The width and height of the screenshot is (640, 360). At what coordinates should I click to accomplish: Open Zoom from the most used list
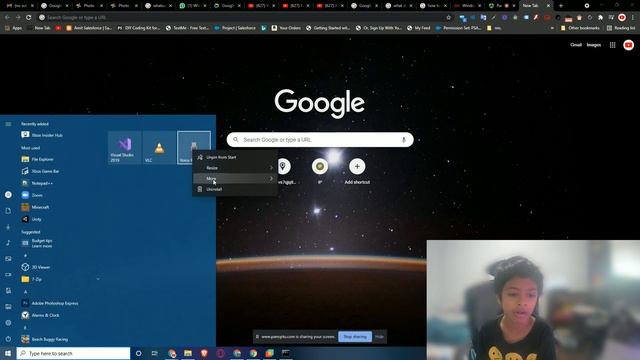(32, 195)
